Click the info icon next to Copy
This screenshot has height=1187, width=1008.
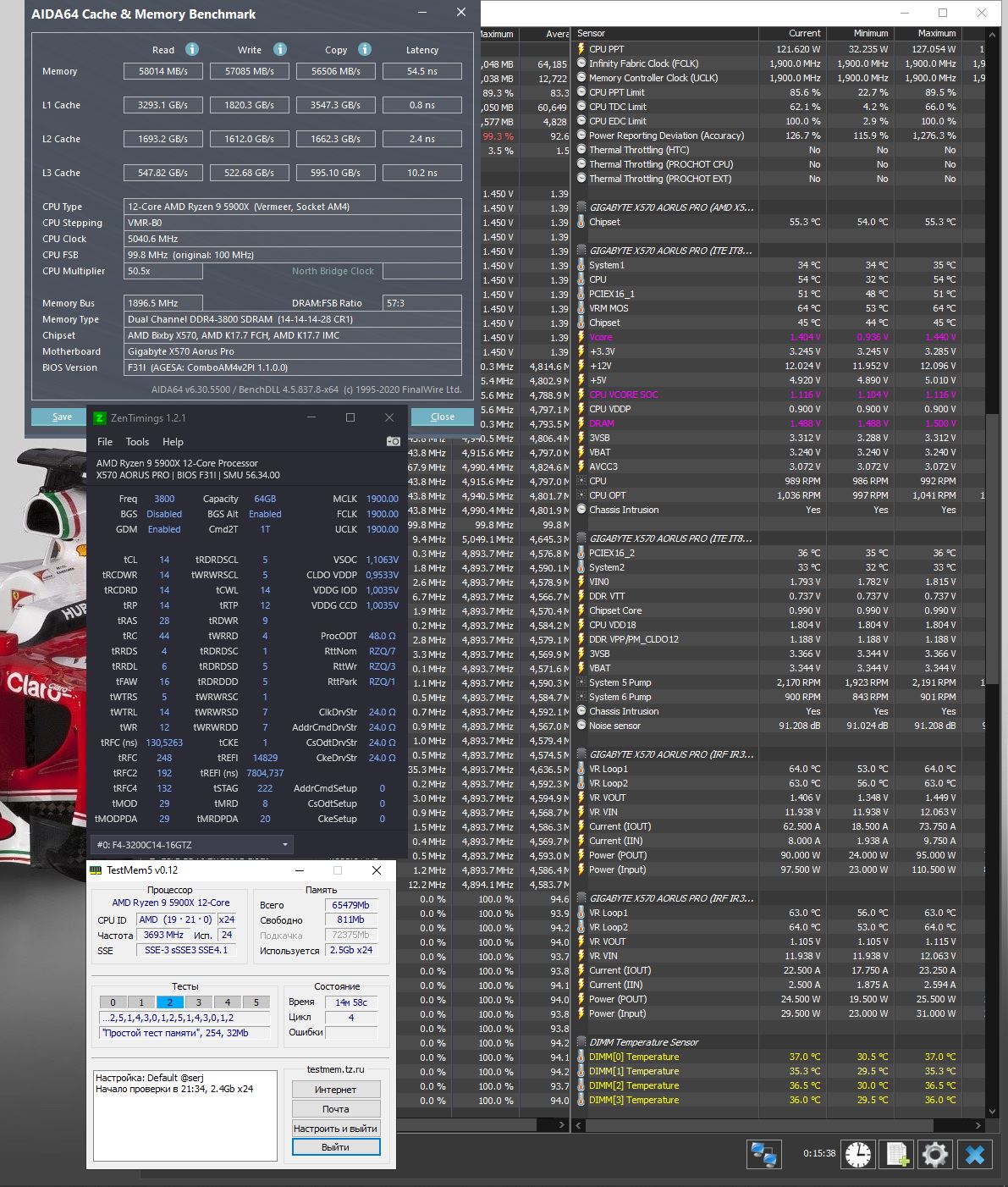pyautogui.click(x=365, y=49)
